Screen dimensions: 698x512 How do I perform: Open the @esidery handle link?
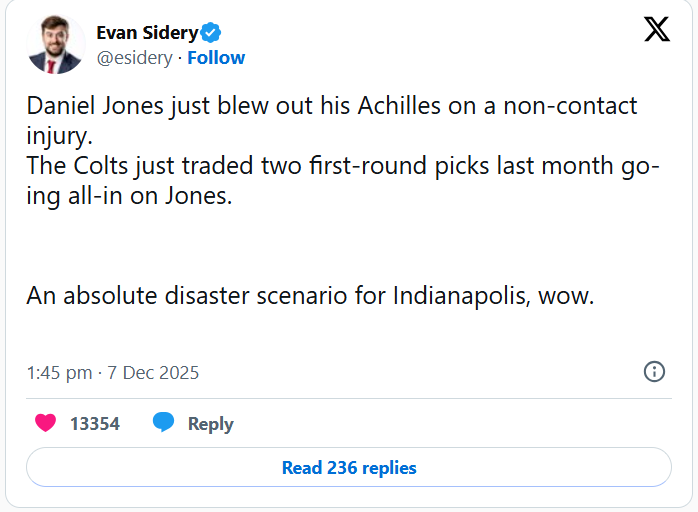pyautogui.click(x=134, y=58)
